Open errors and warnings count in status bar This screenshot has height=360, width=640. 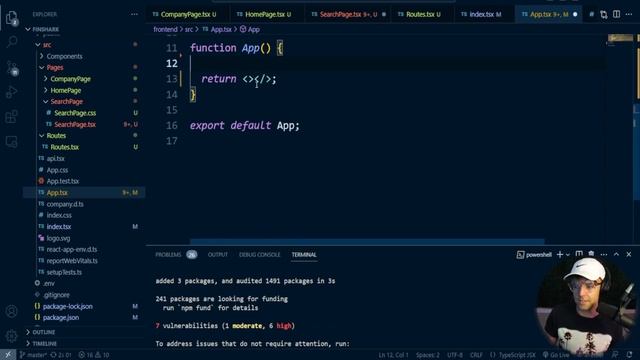[x=94, y=355]
